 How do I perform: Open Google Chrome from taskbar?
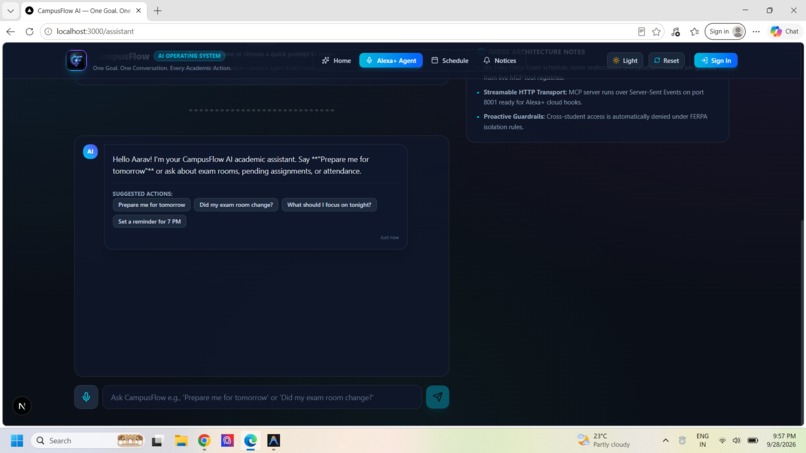tap(204, 441)
